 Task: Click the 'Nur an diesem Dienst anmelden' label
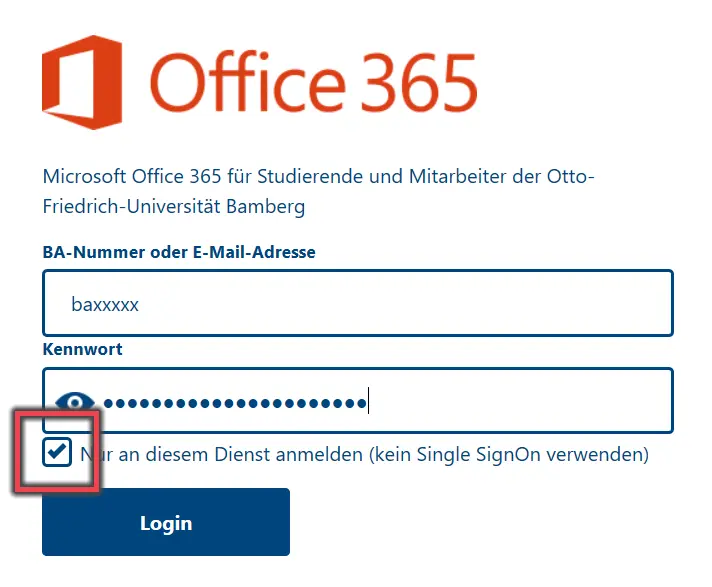pyautogui.click(x=364, y=454)
